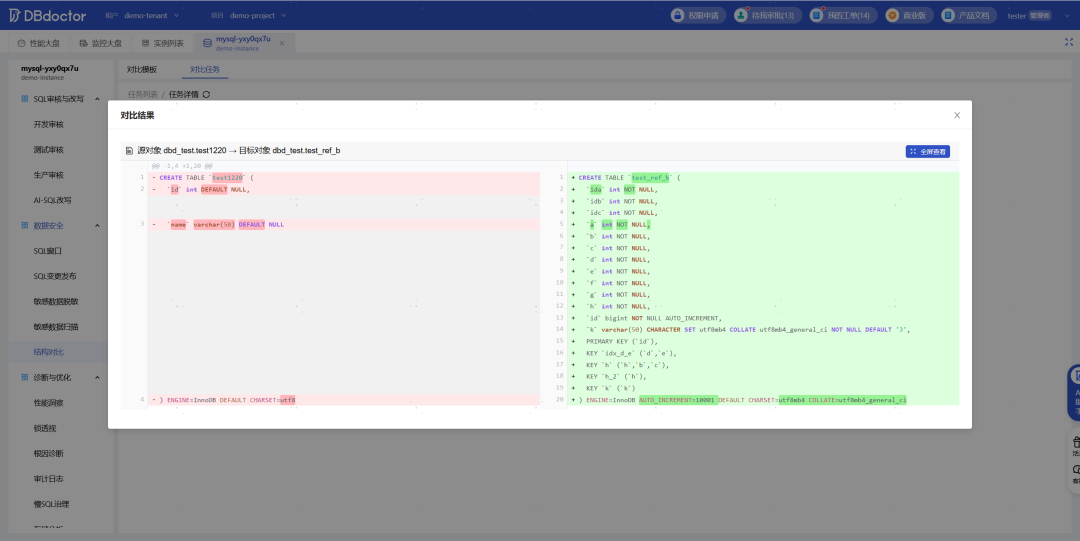The height and width of the screenshot is (541, 1080).
Task: Close the 对比结果 dialog
Action: coord(957,115)
